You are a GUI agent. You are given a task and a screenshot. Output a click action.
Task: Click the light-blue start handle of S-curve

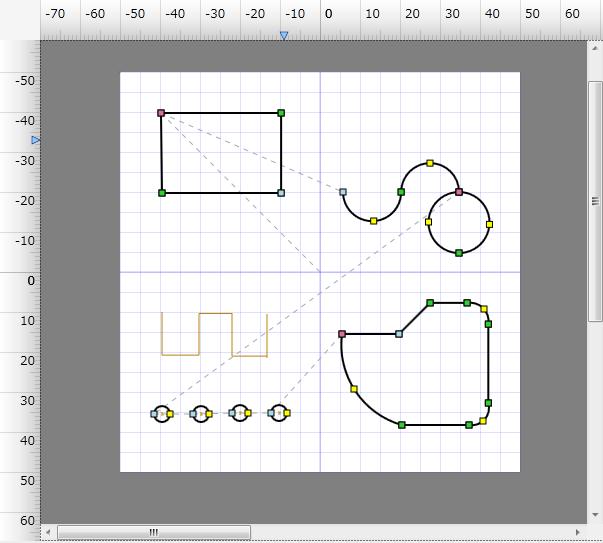(343, 191)
